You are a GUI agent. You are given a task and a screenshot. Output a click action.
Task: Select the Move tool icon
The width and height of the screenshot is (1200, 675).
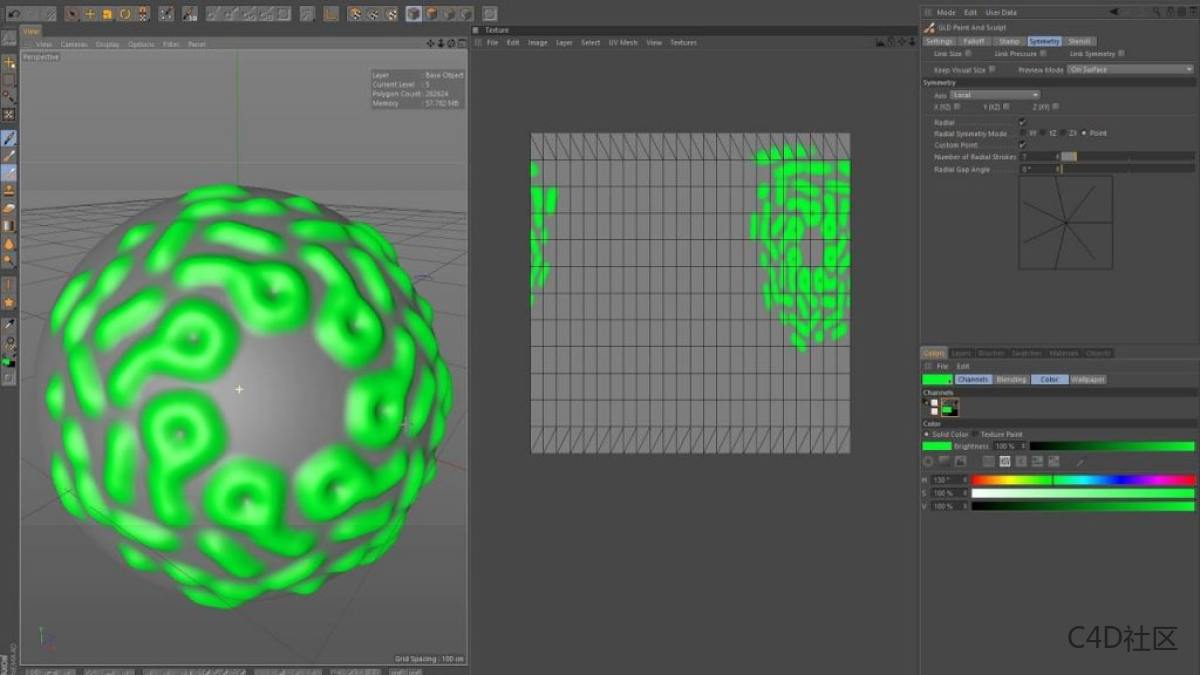click(90, 13)
